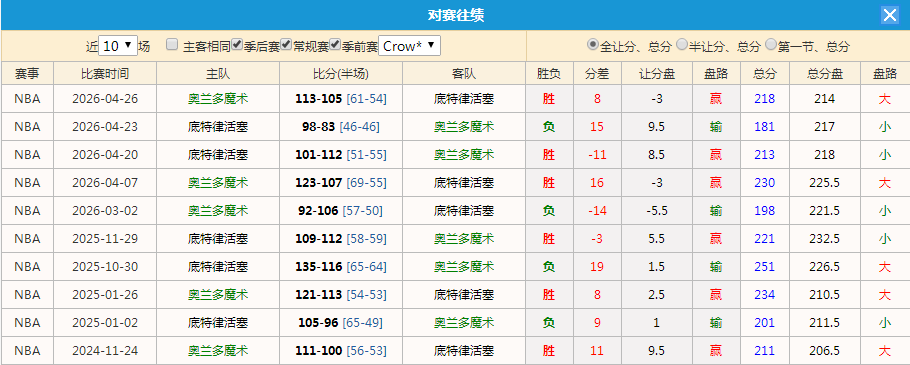910x365 pixels.
Task: Click the -5.5 handicap value
Action: click(x=656, y=211)
